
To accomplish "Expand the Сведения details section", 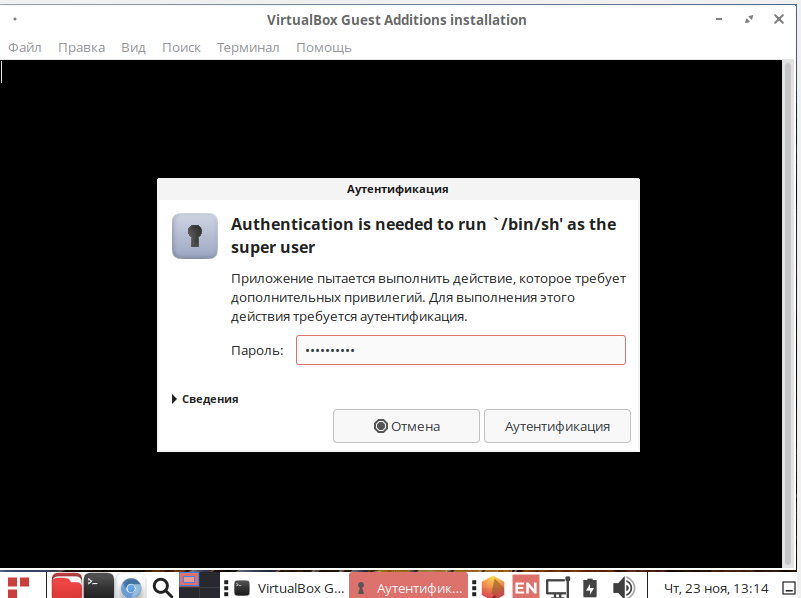I will 205,399.
